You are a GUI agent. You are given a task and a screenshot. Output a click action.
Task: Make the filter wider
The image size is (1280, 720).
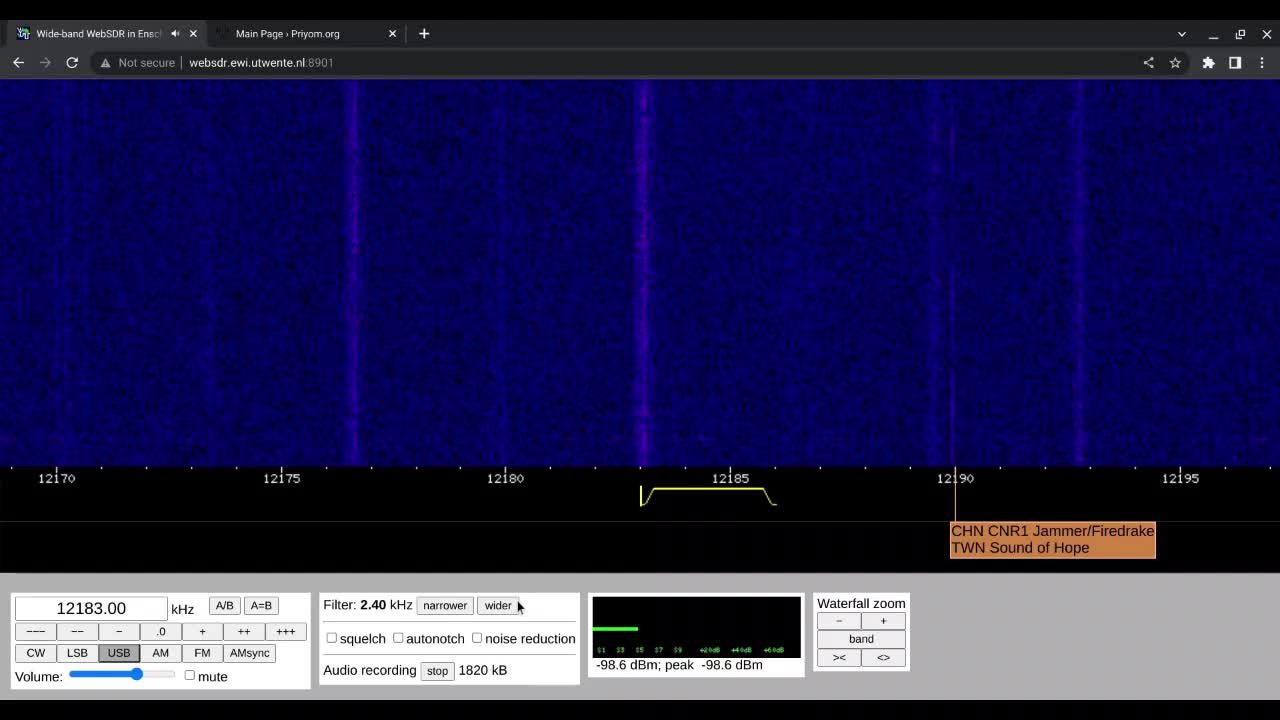[x=498, y=606]
